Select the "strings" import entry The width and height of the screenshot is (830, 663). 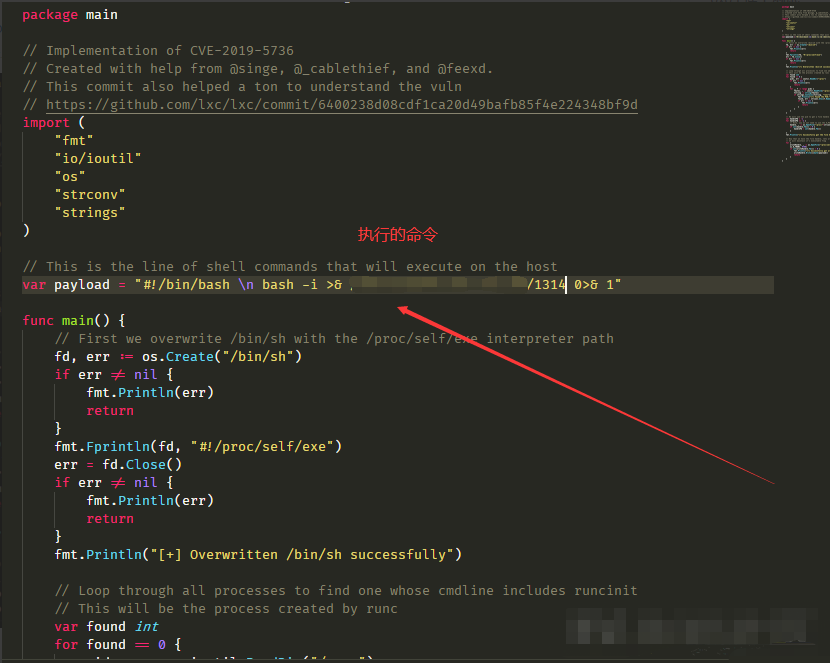90,213
